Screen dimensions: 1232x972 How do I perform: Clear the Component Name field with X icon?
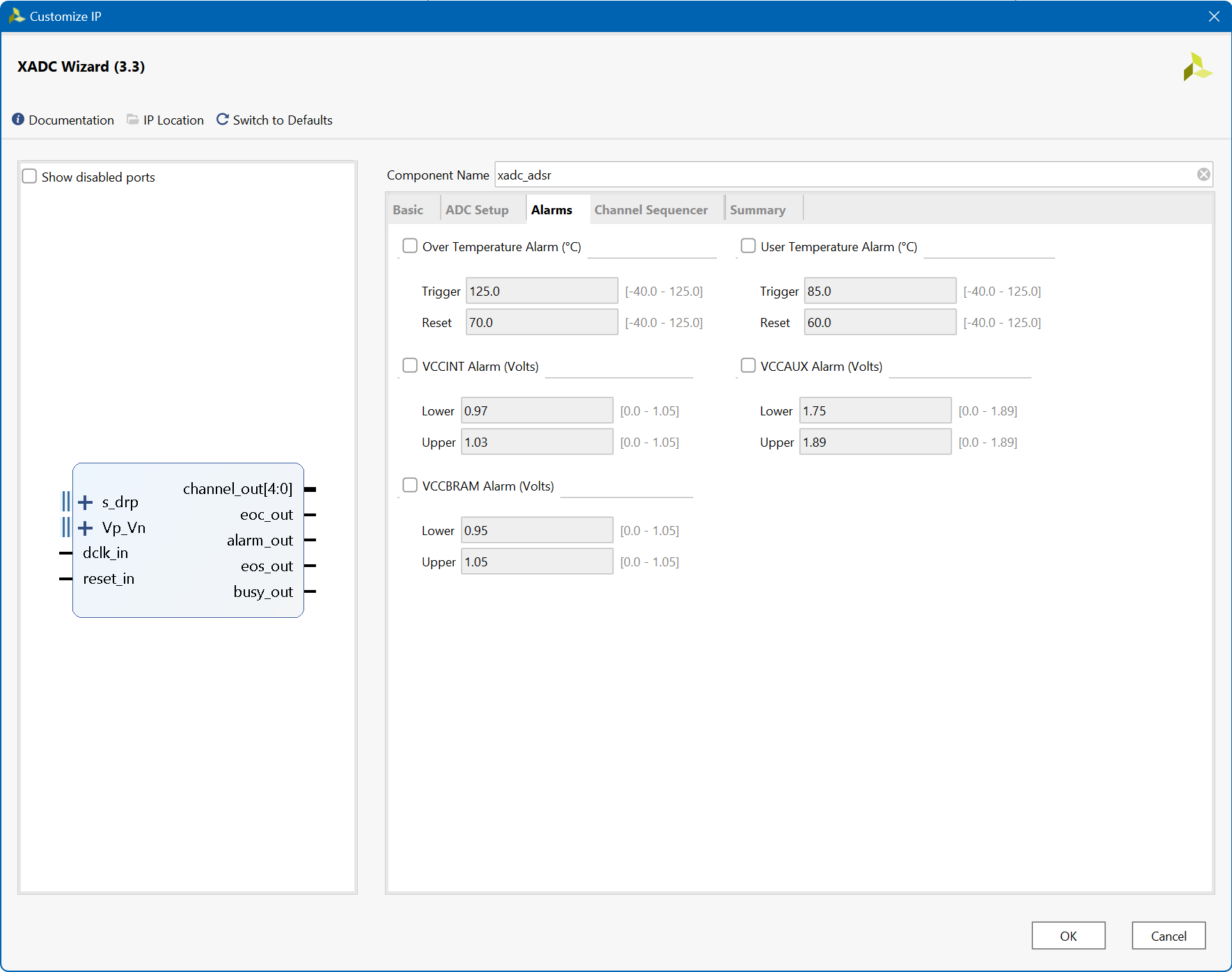pos(1203,175)
